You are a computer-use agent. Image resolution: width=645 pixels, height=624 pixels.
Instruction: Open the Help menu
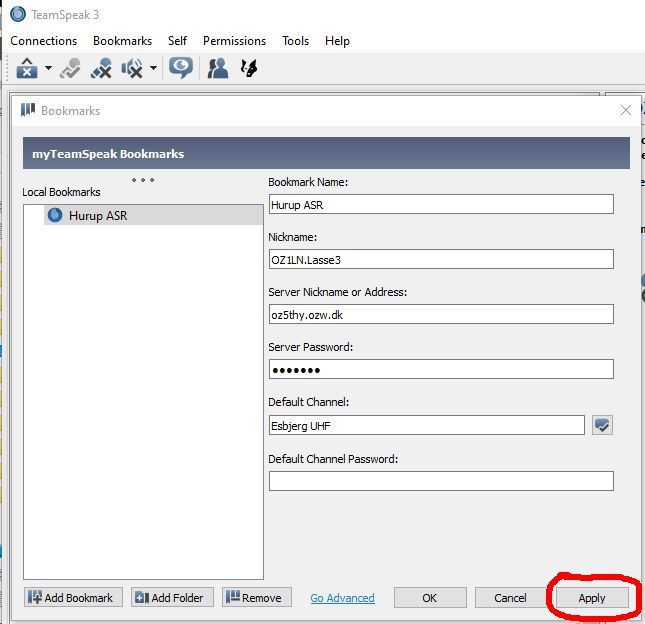pos(337,41)
